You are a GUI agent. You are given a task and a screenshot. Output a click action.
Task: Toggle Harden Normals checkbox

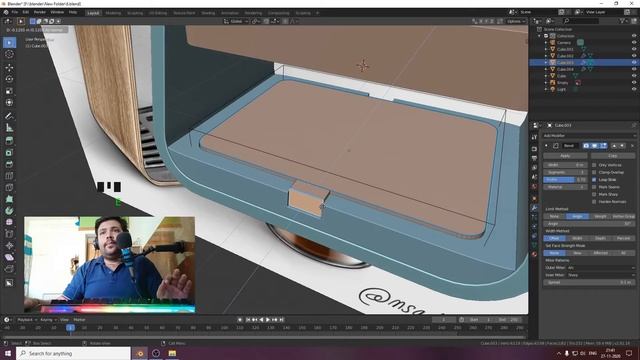[x=594, y=202]
